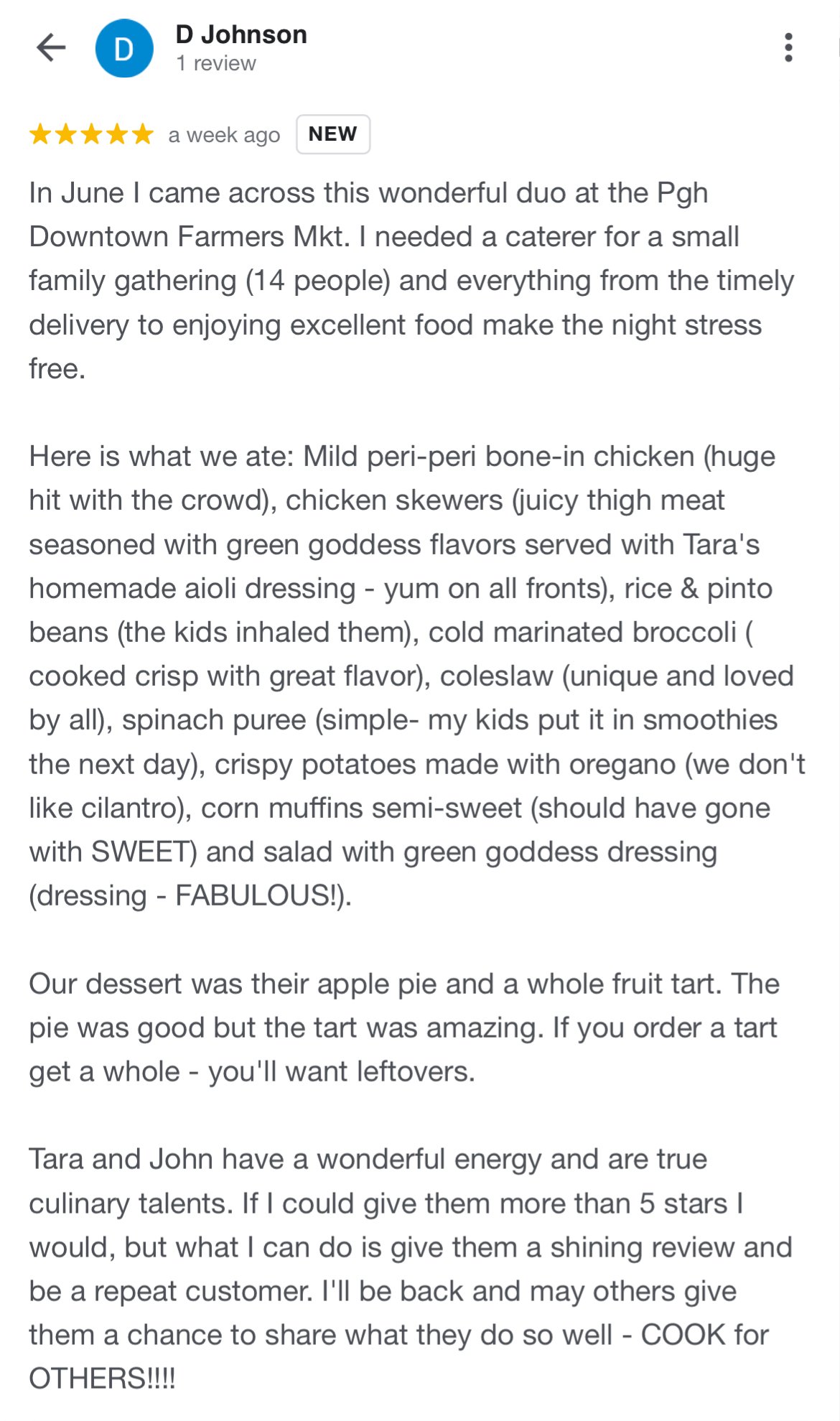Click the "Here is what we ate" text
The height and width of the screenshot is (1421, 840).
point(161,457)
